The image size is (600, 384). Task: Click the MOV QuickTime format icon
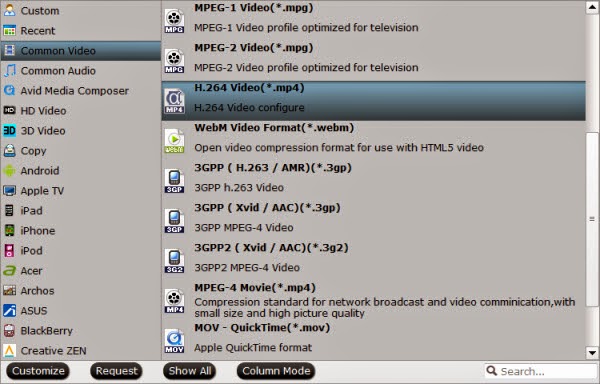[x=174, y=341]
